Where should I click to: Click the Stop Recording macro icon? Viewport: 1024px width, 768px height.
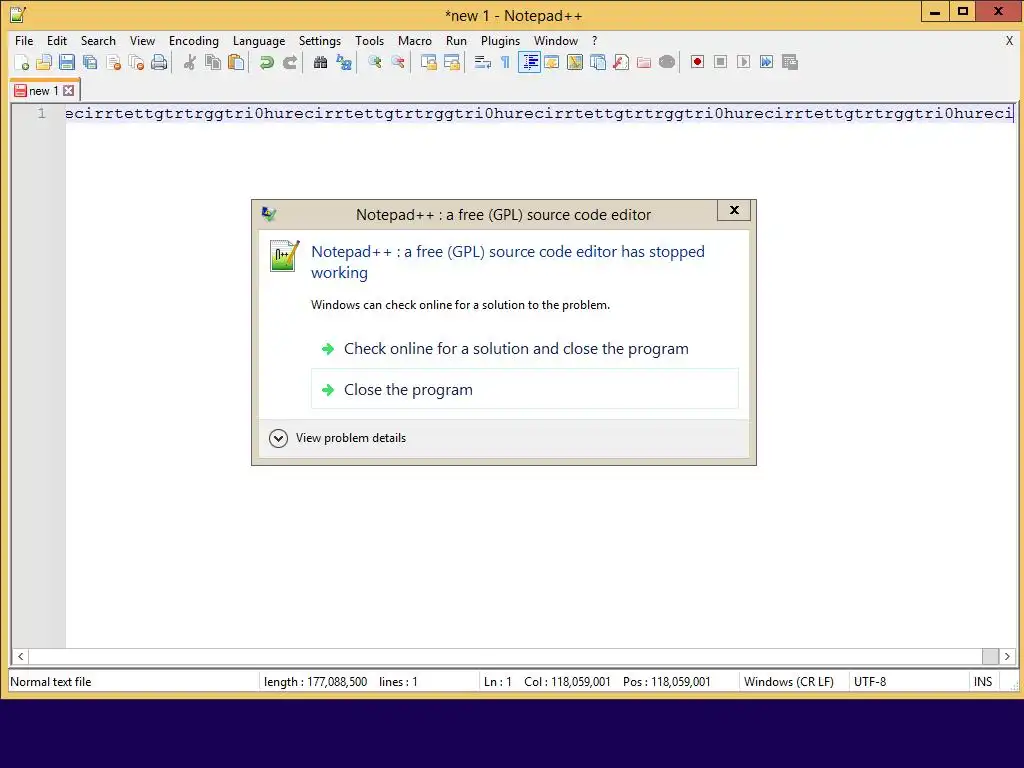click(720, 62)
